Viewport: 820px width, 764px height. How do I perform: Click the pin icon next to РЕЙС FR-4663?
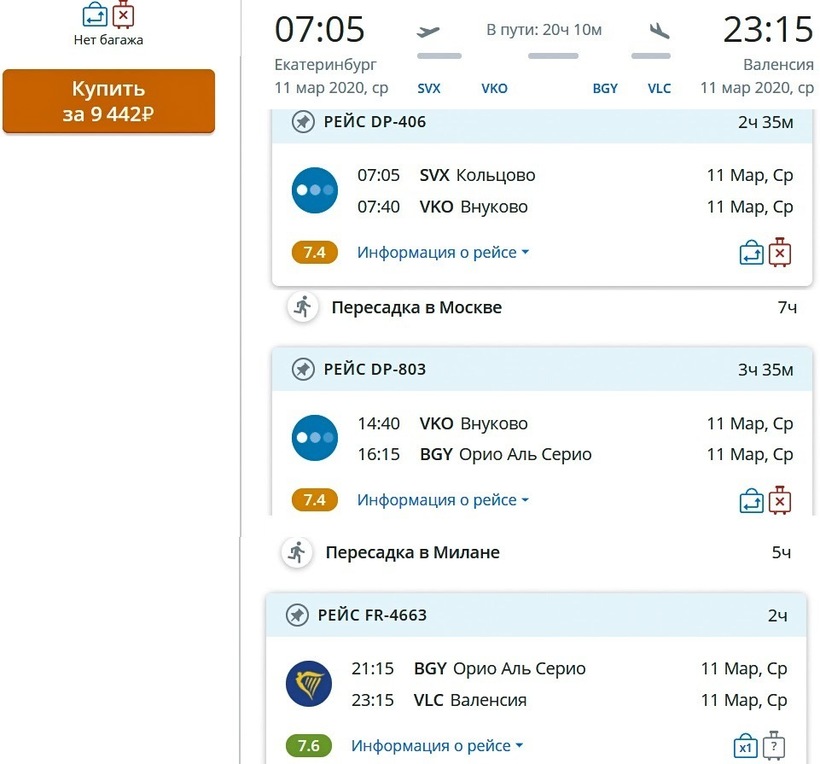296,615
